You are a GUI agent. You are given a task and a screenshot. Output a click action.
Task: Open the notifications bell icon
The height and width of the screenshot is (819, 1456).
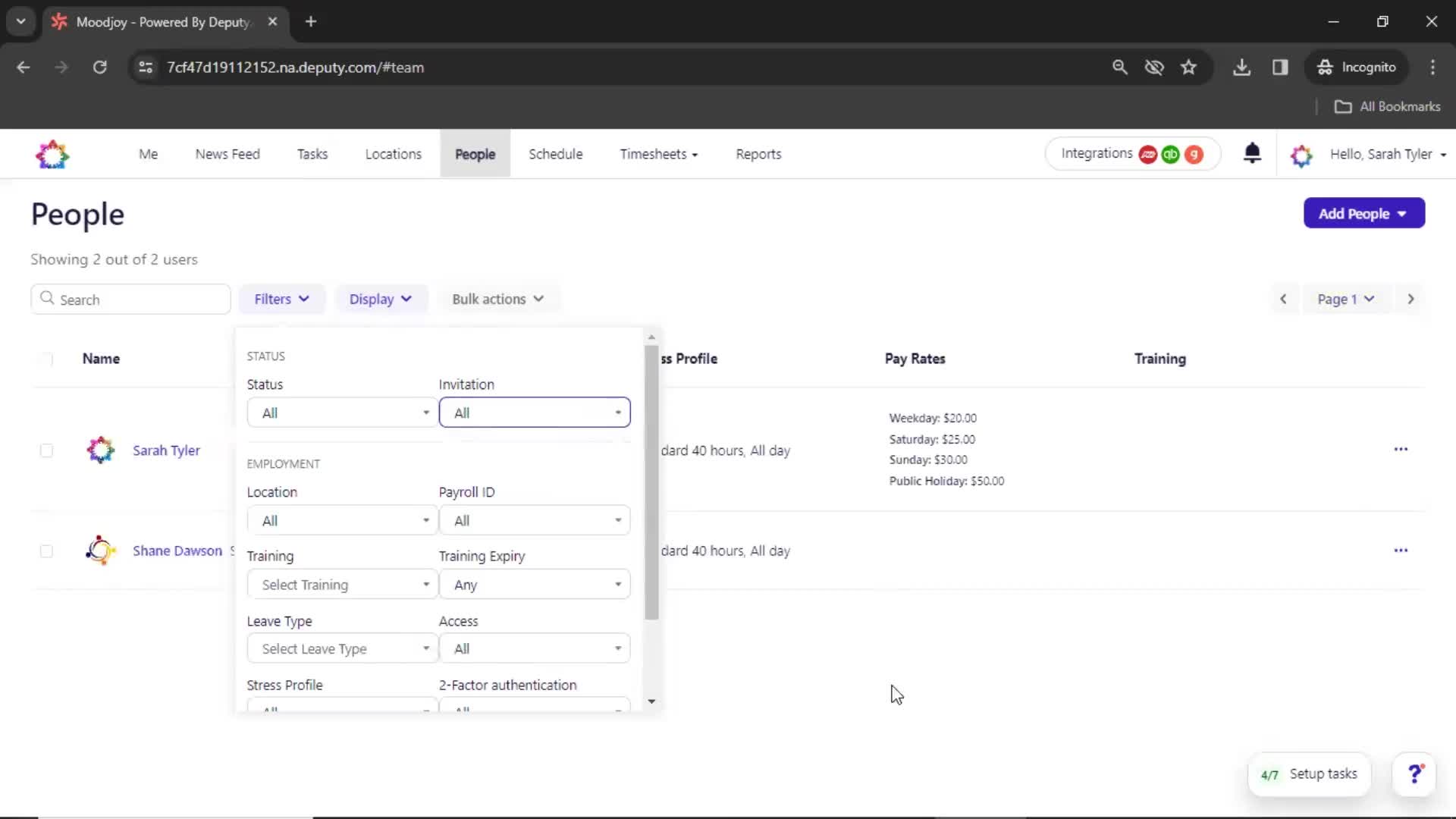click(x=1252, y=154)
